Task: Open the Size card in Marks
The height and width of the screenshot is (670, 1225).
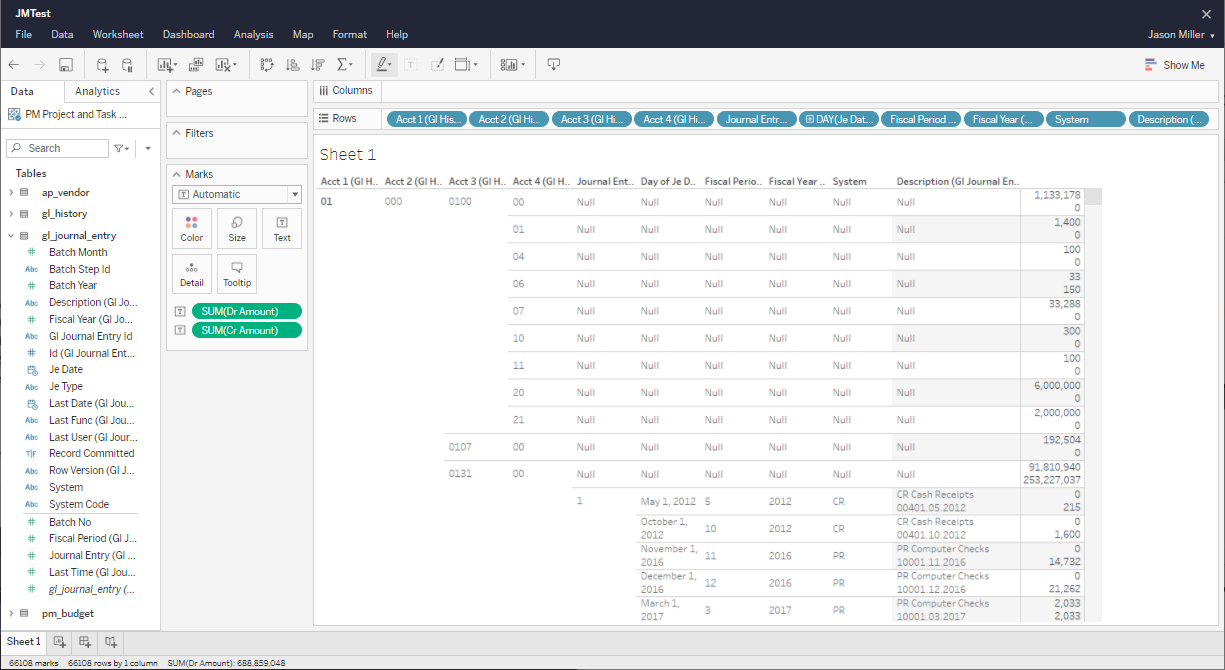Action: [237, 229]
